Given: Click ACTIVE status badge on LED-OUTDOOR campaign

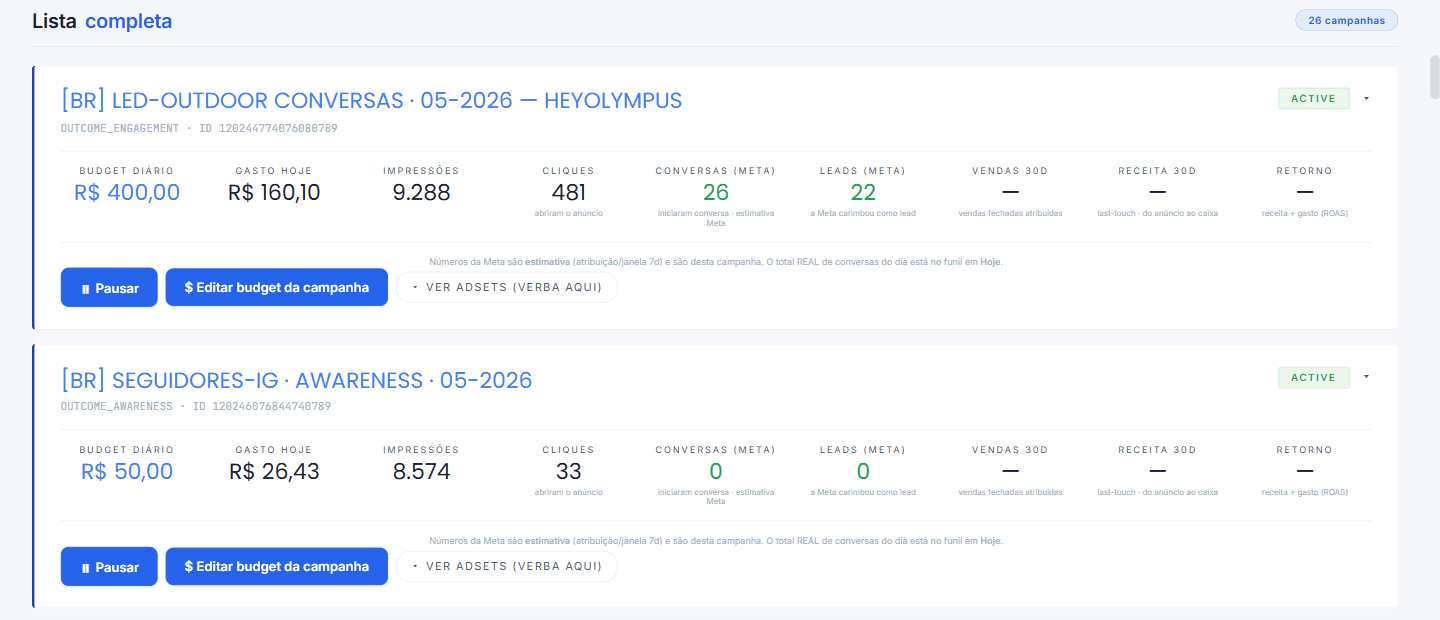Looking at the screenshot, I should coord(1313,98).
